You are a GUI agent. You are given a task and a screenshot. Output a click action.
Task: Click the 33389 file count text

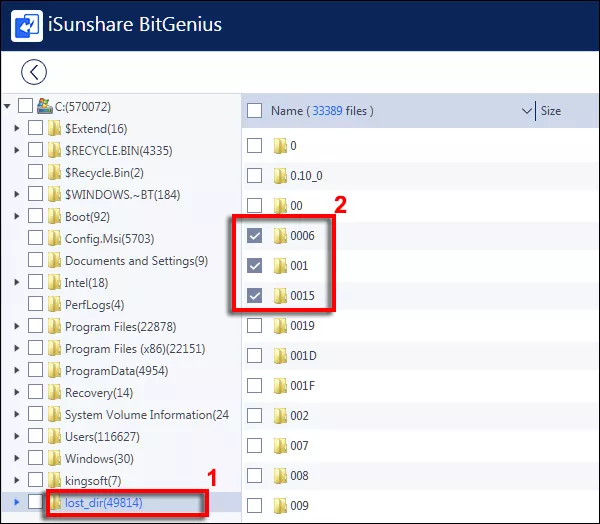pyautogui.click(x=327, y=111)
